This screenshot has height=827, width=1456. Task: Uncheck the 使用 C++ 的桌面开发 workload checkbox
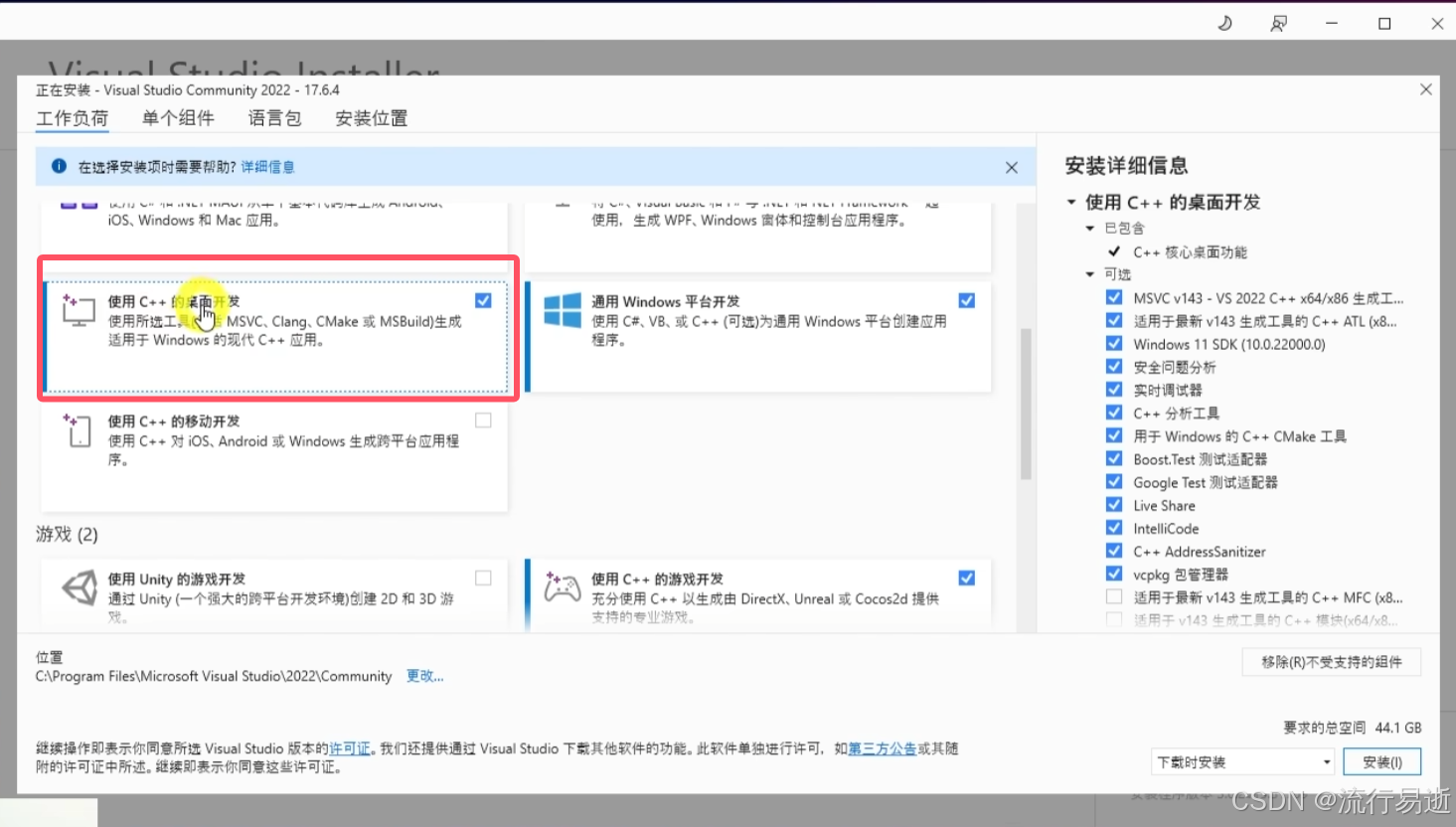click(483, 300)
